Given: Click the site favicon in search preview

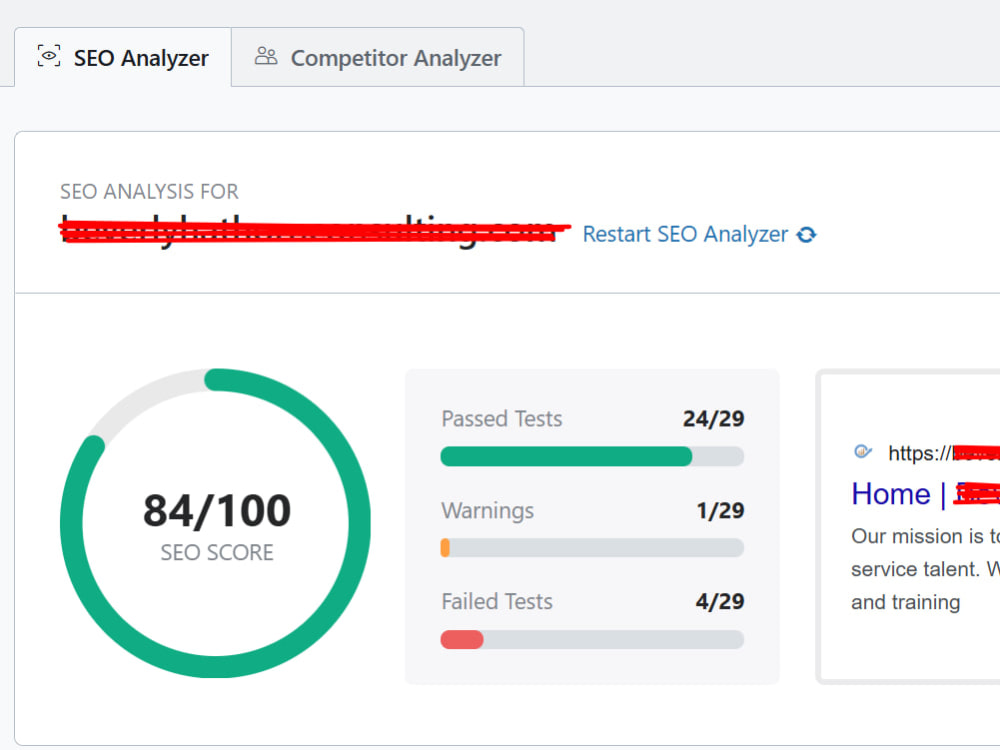Looking at the screenshot, I should [x=862, y=452].
